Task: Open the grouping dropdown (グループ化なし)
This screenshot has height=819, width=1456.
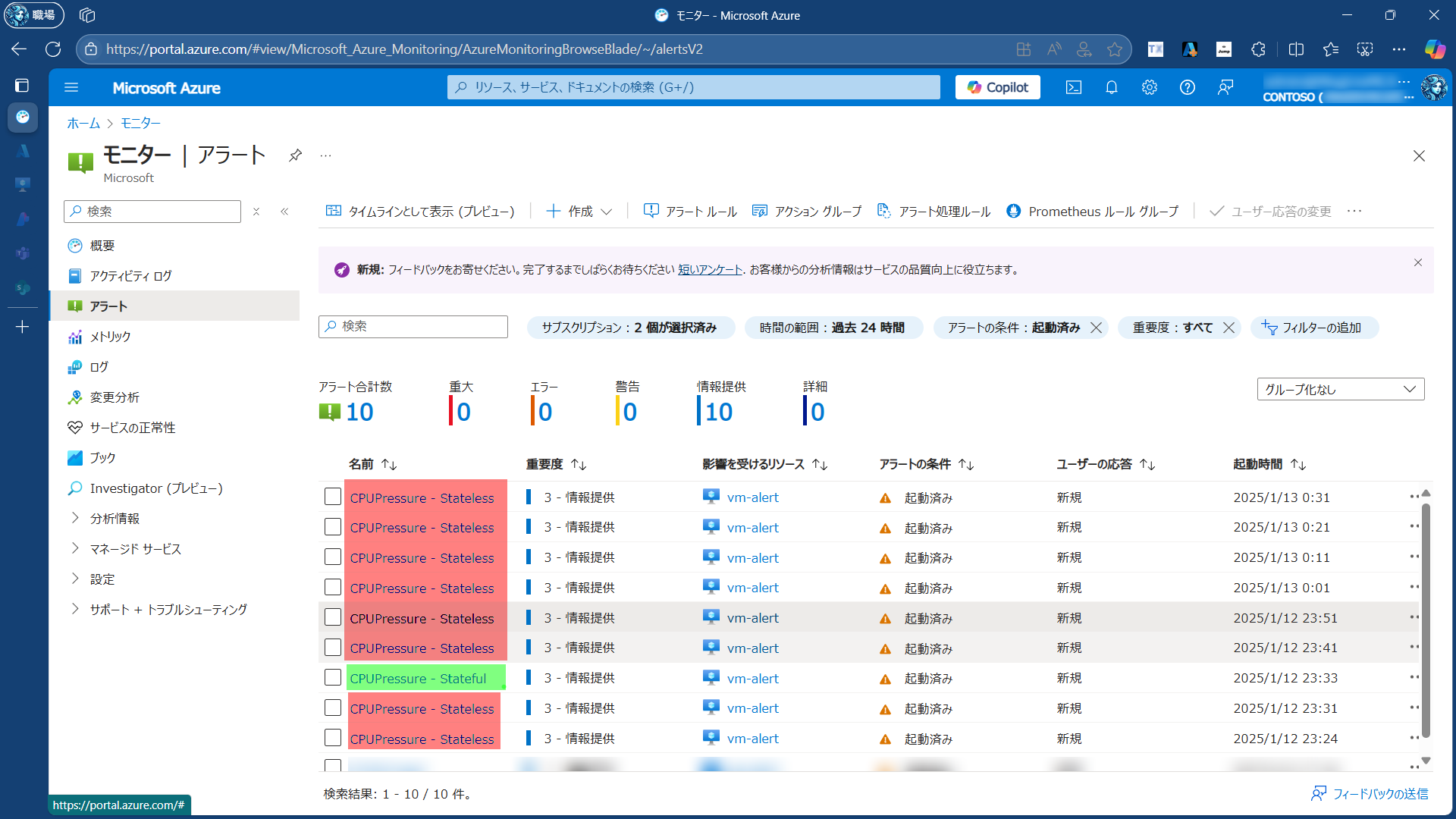Action: [1340, 389]
